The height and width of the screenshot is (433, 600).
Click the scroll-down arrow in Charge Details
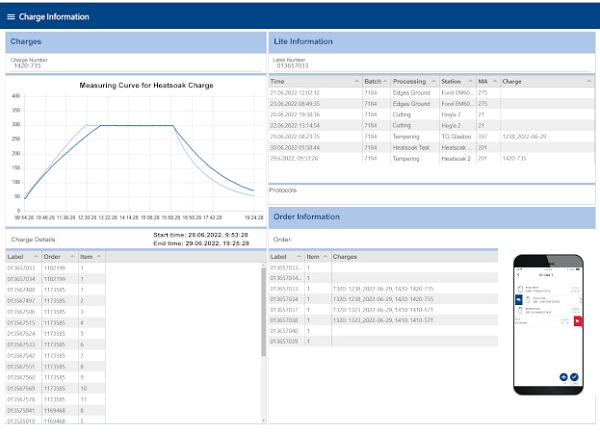click(x=263, y=420)
